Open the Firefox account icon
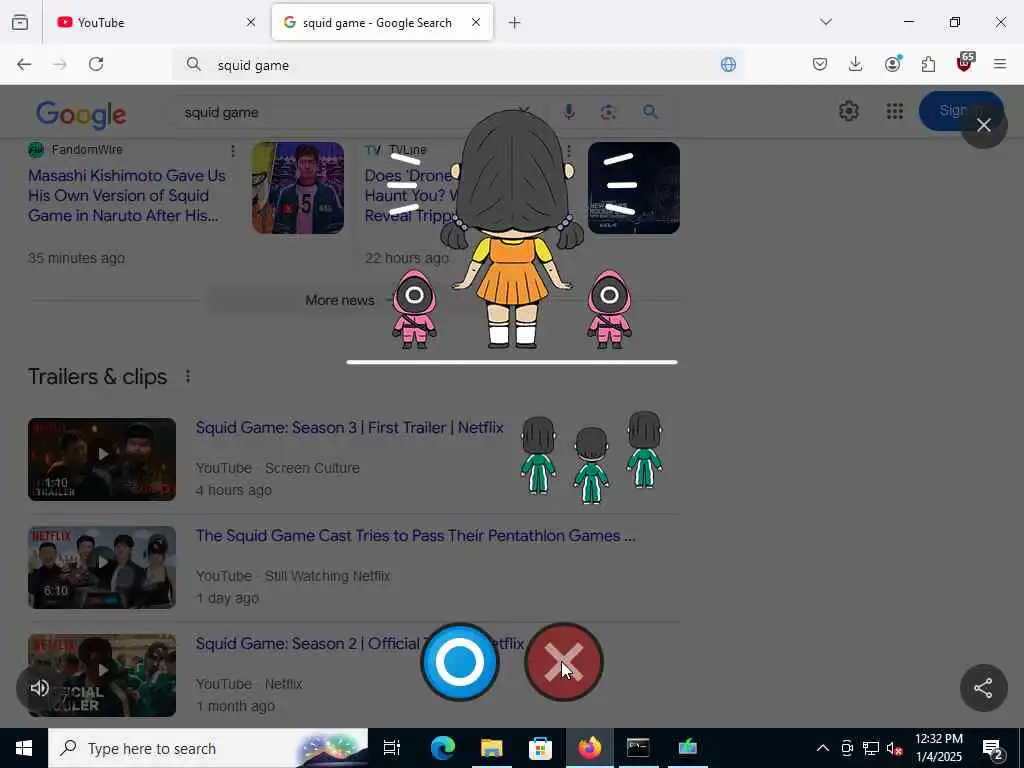 [x=892, y=64]
